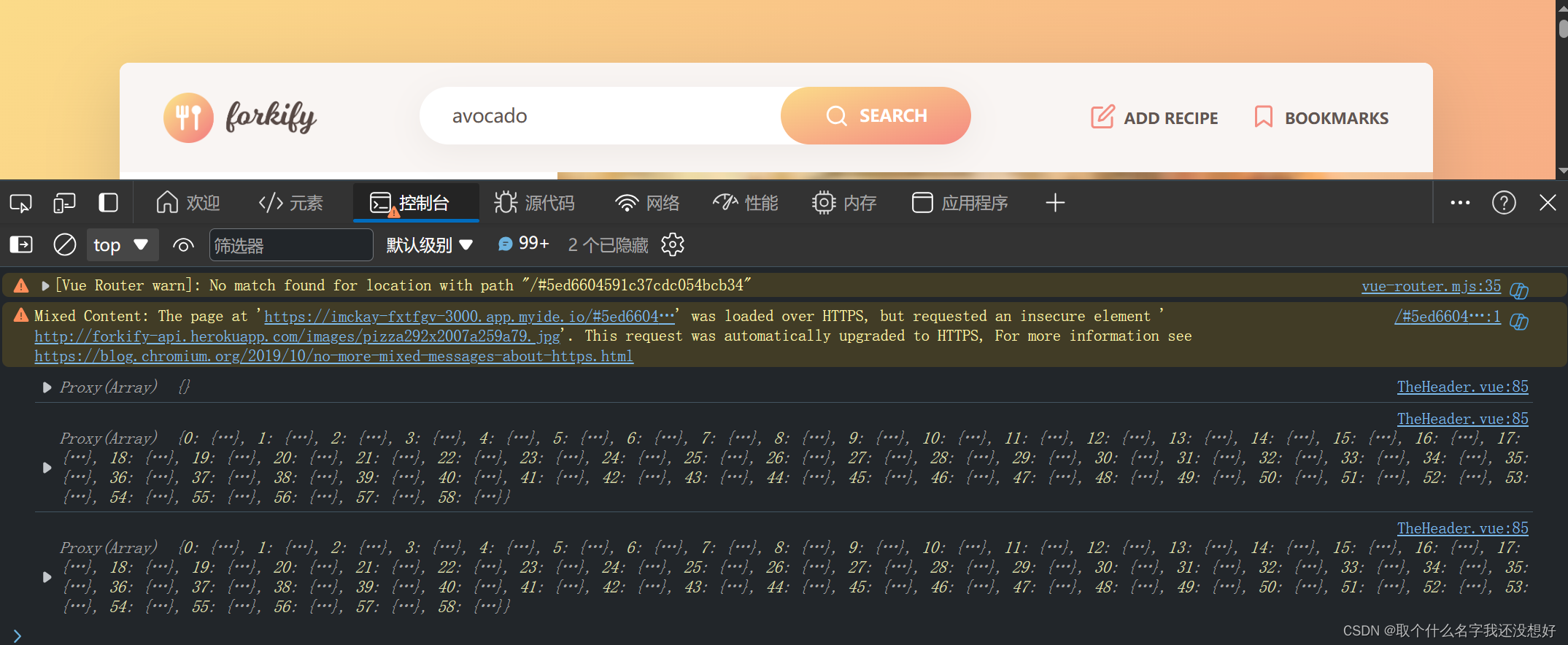This screenshot has width=1568, height=645.
Task: Click the 99+ issues counter
Action: [x=523, y=244]
